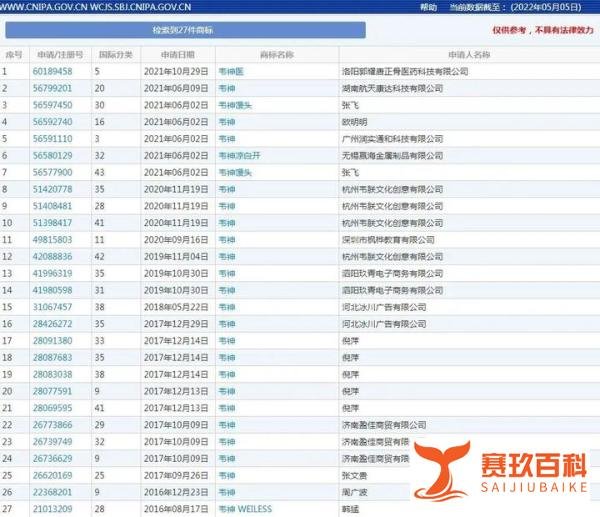The height and width of the screenshot is (517, 600).
Task: Click class value 43 in row 7
Action: 99,173
